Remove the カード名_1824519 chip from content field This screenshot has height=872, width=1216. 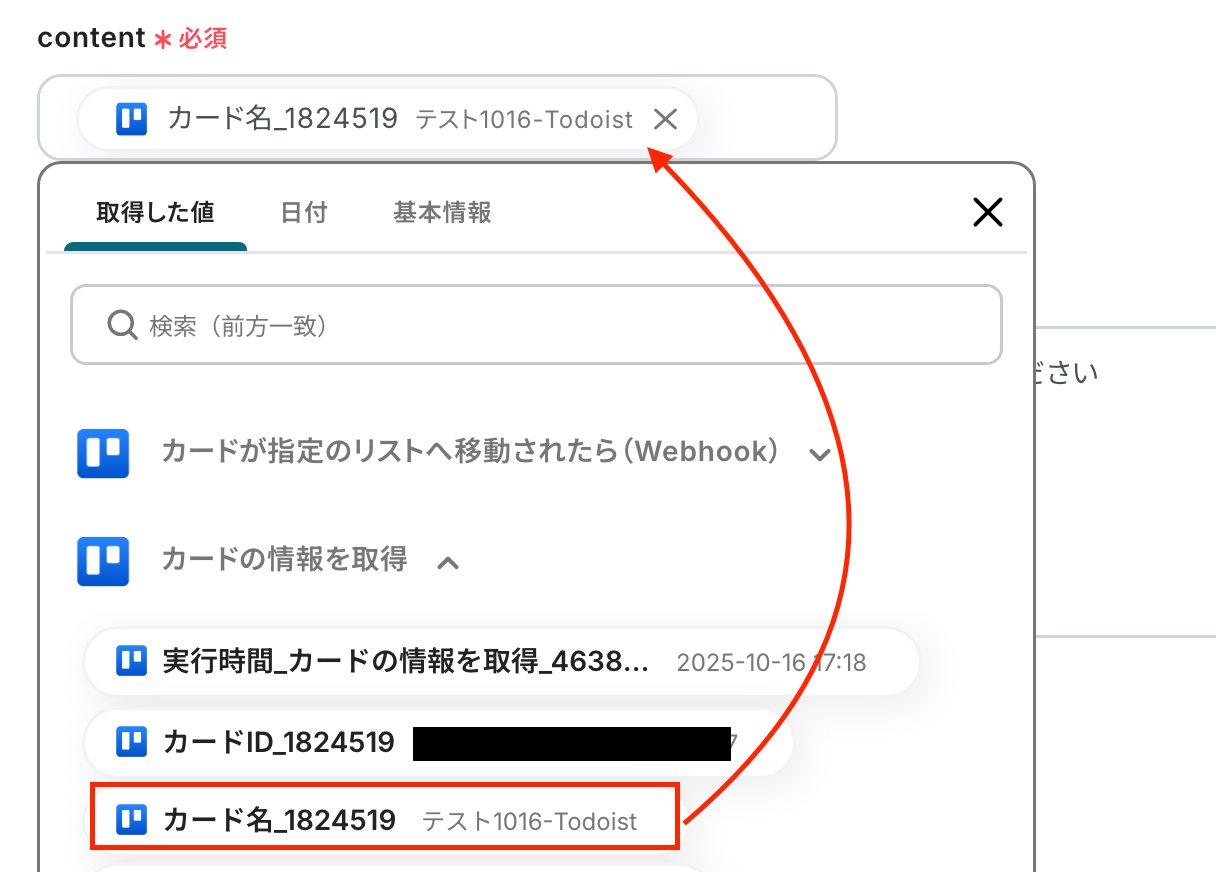(x=665, y=120)
